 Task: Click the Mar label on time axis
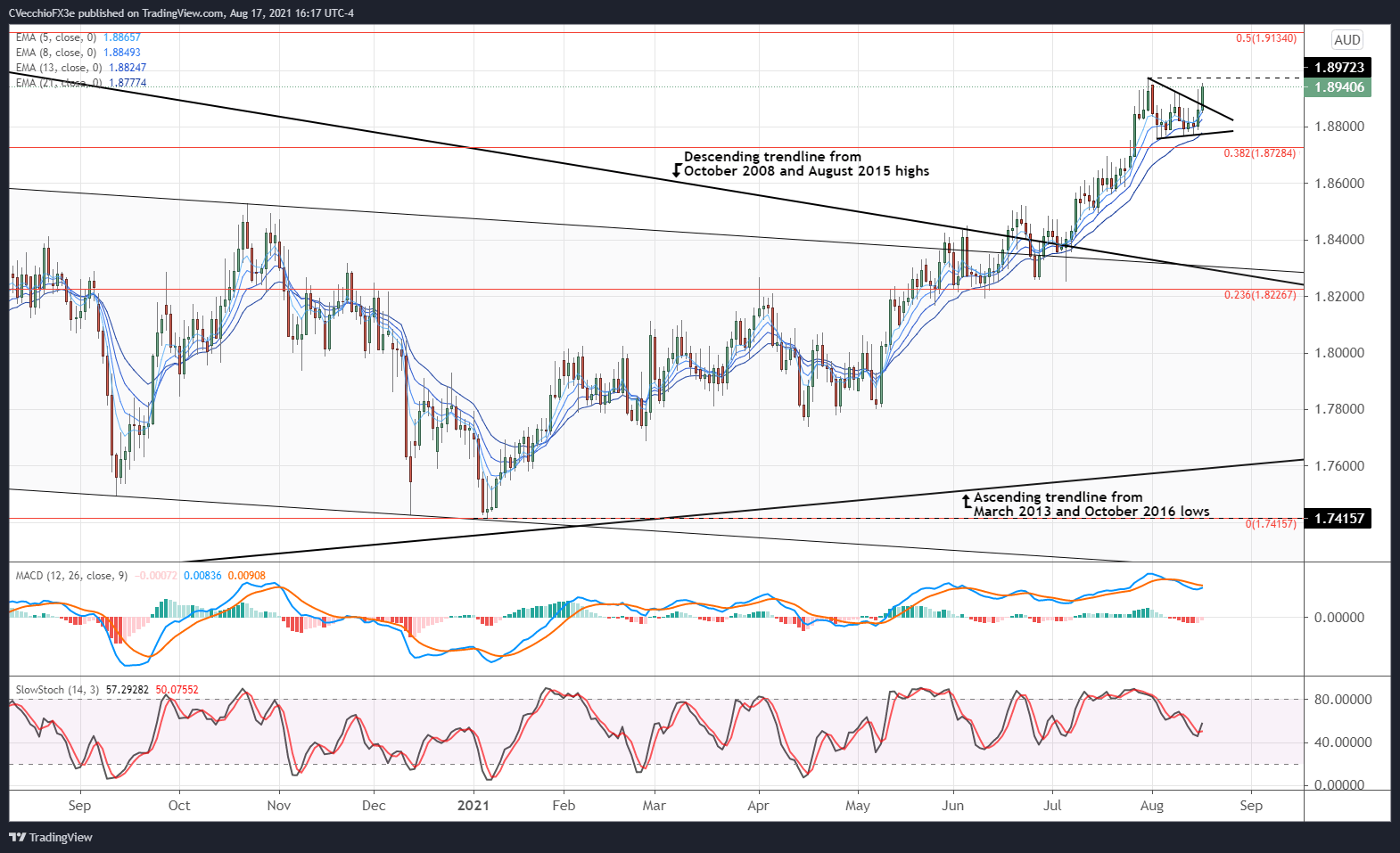click(x=655, y=806)
